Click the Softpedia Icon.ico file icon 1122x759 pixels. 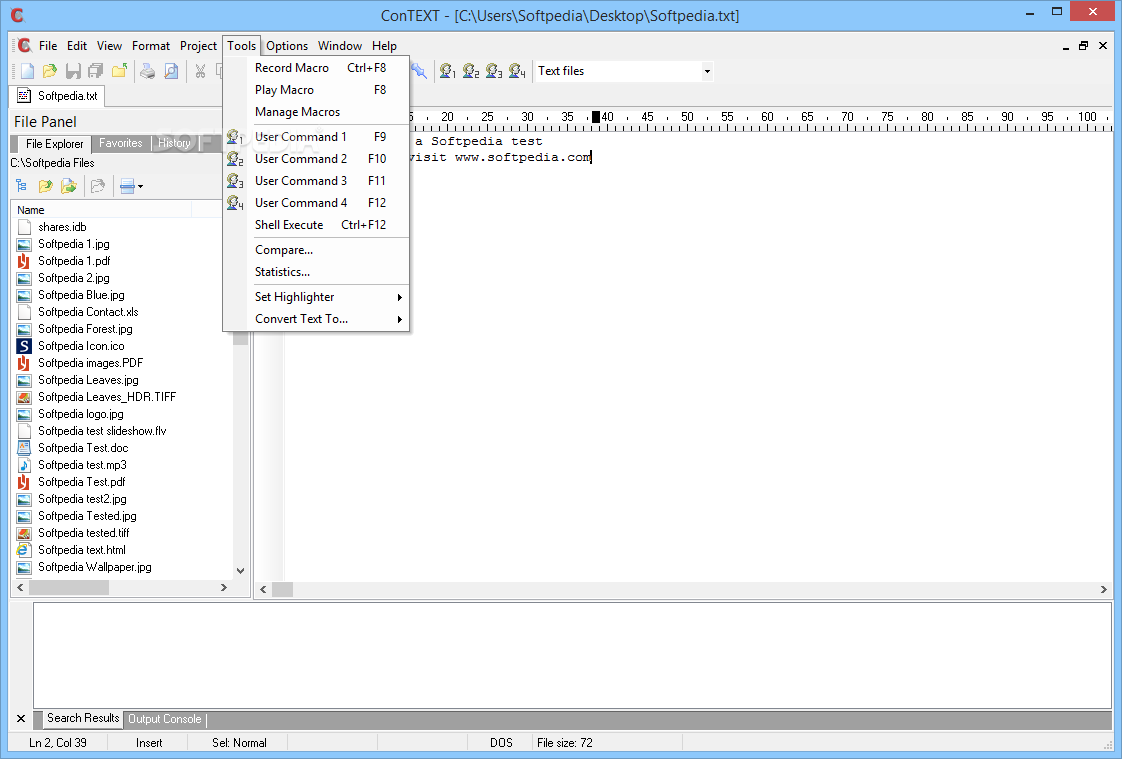pyautogui.click(x=24, y=346)
